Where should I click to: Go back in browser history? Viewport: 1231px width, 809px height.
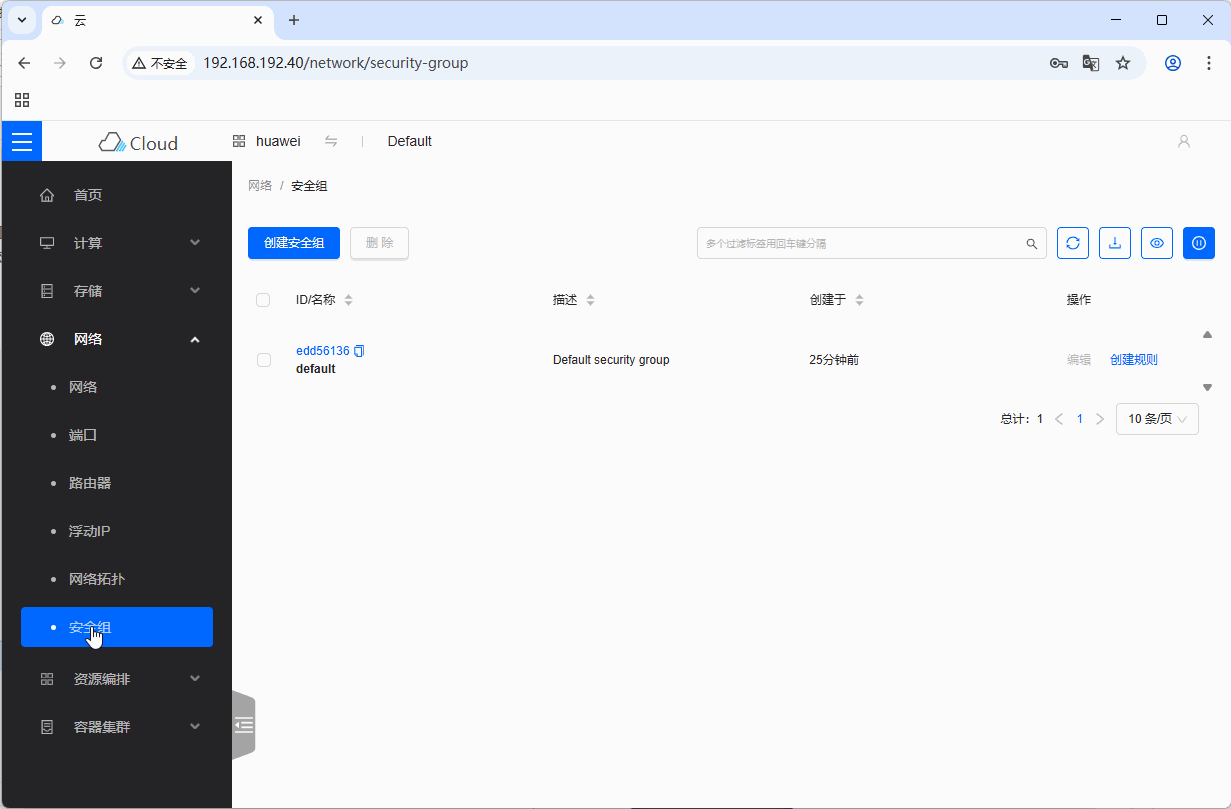(24, 63)
